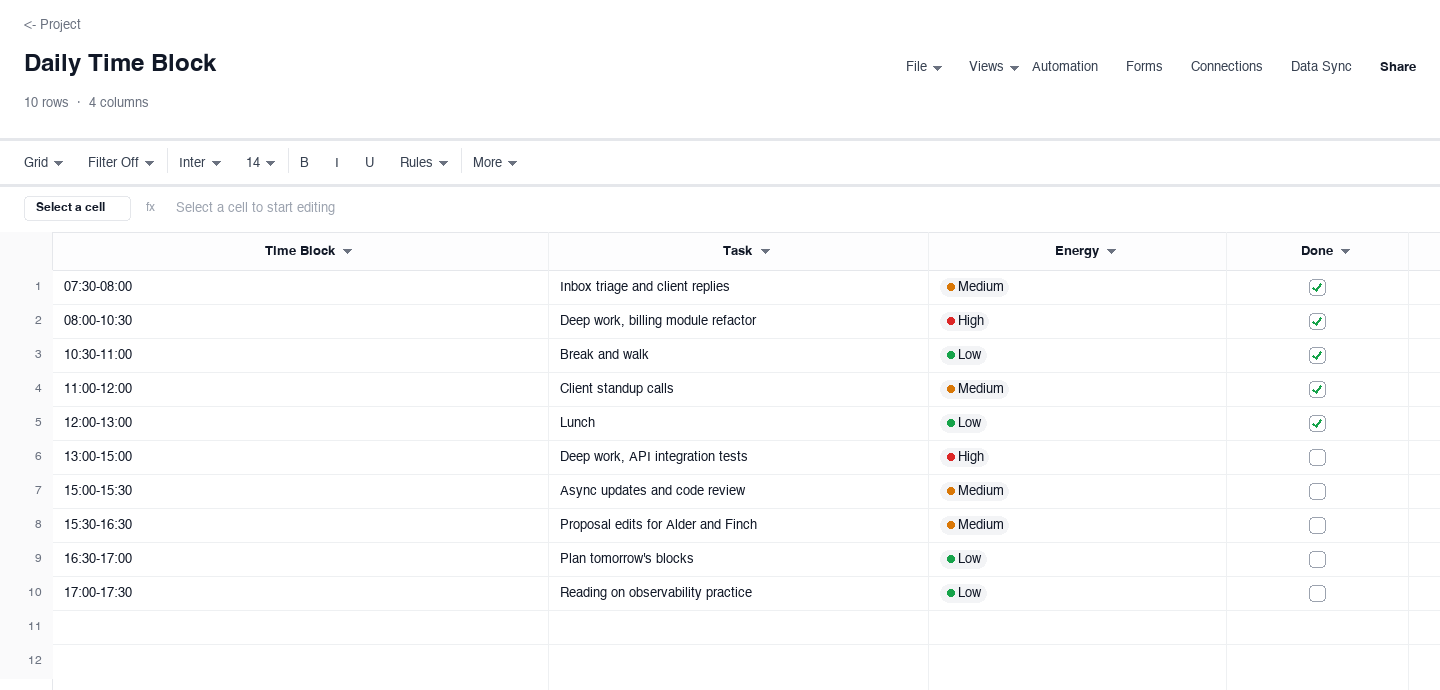
Task: Select row 6 header number
Action: pyautogui.click(x=38, y=457)
